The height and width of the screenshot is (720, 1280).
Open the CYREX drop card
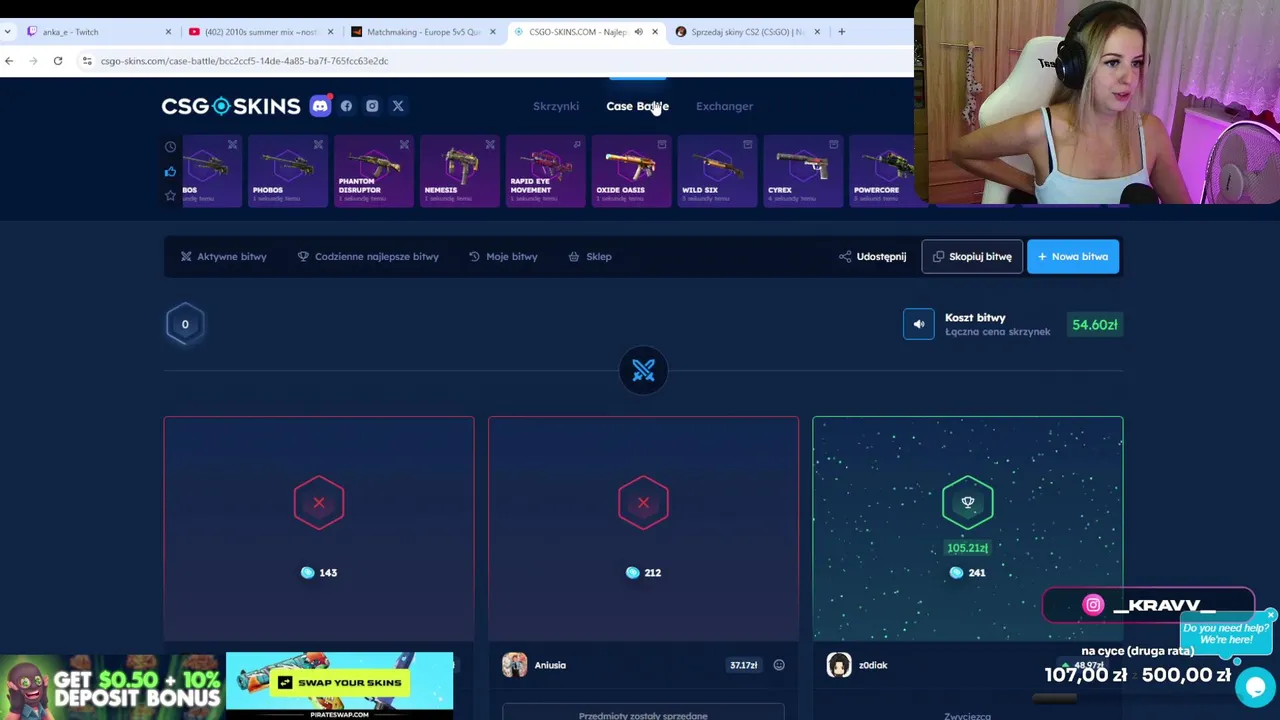pos(804,172)
